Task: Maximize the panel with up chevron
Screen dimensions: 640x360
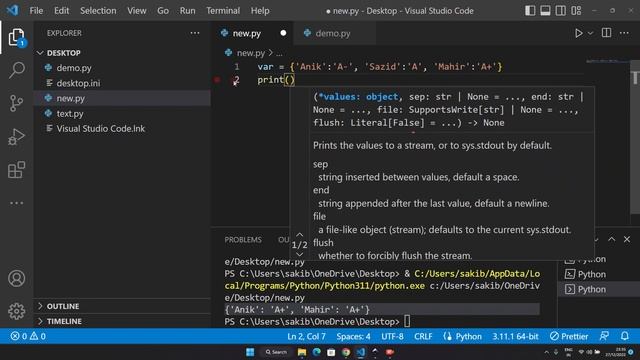Action: click(x=611, y=239)
